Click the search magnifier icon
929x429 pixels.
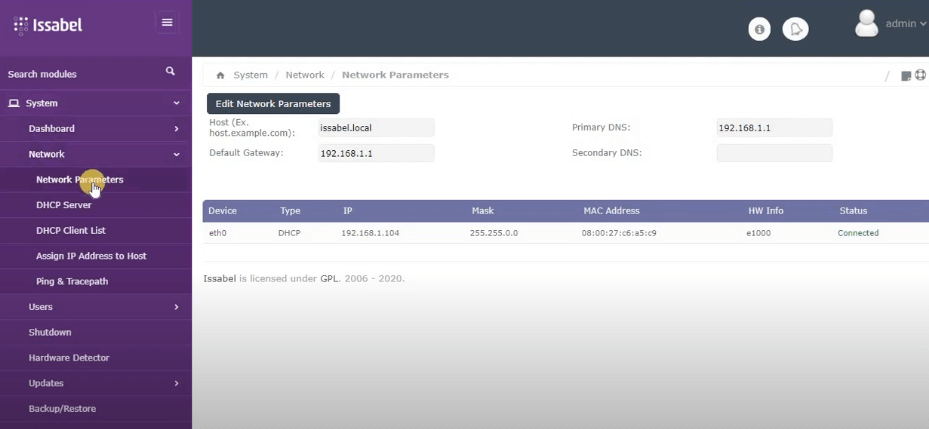pos(170,72)
